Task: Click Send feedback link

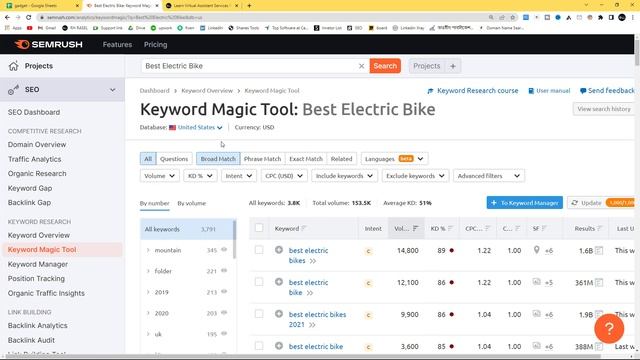Action: pyautogui.click(x=607, y=91)
